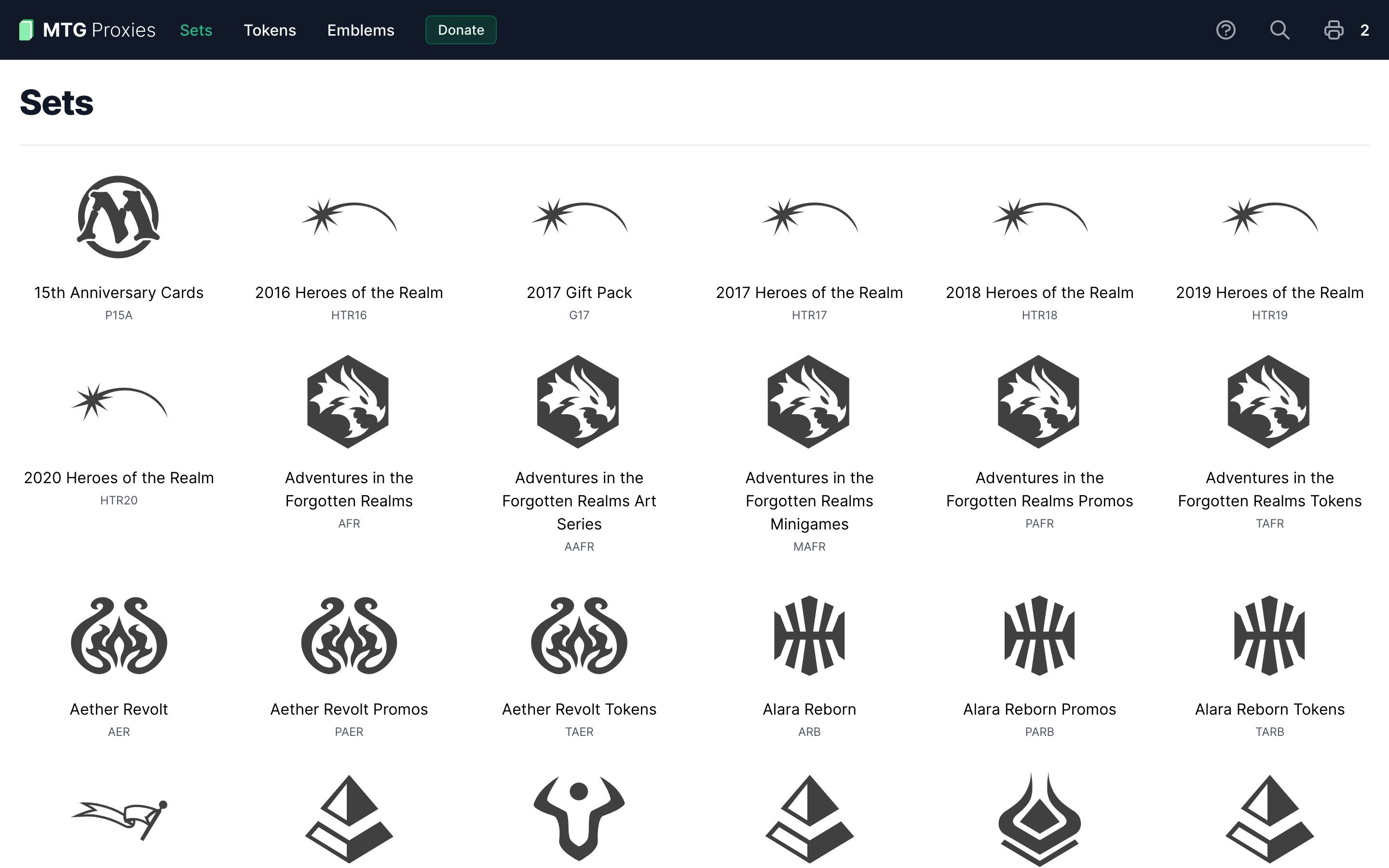Click the green MTG Proxies logo icon
Image resolution: width=1389 pixels, height=868 pixels.
(27, 30)
